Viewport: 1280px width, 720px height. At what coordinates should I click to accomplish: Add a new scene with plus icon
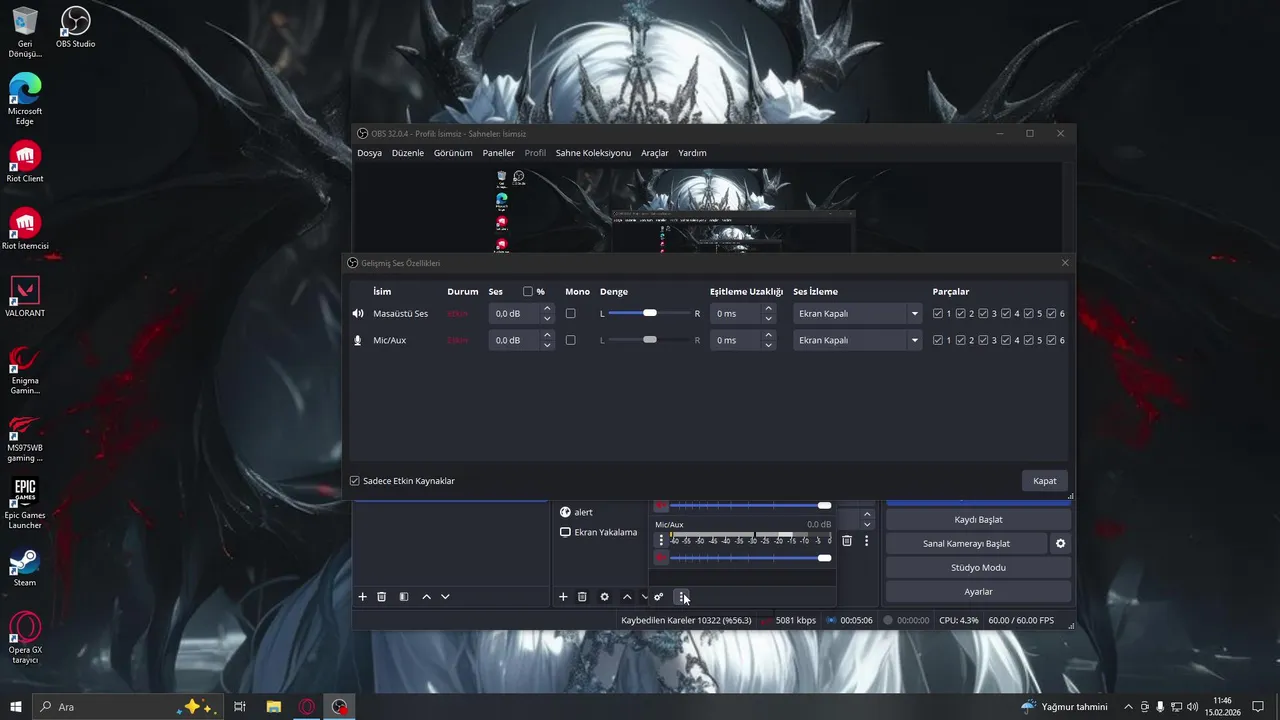(x=363, y=597)
